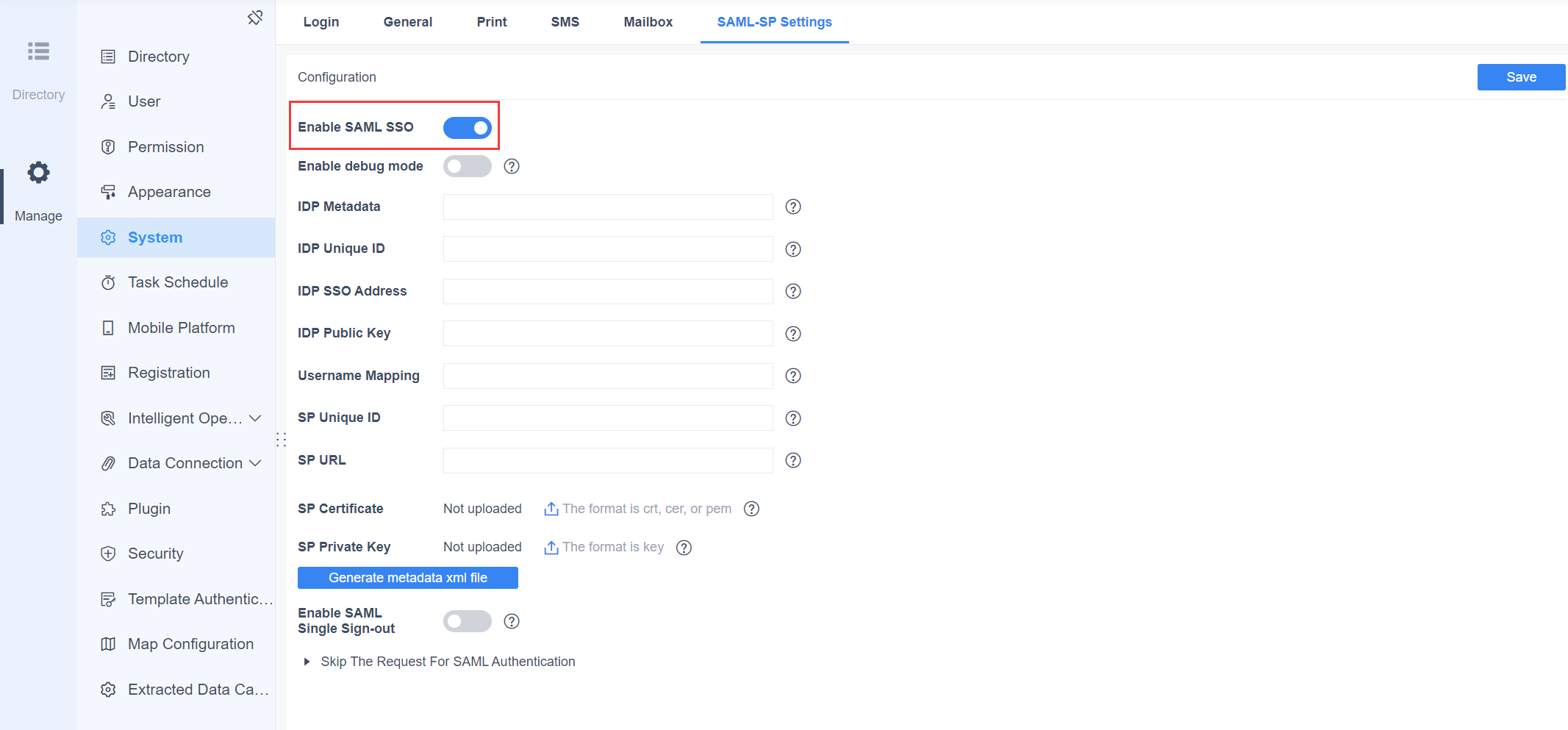
Task: Disable the Enable SAML SSO switch
Action: [x=467, y=127]
